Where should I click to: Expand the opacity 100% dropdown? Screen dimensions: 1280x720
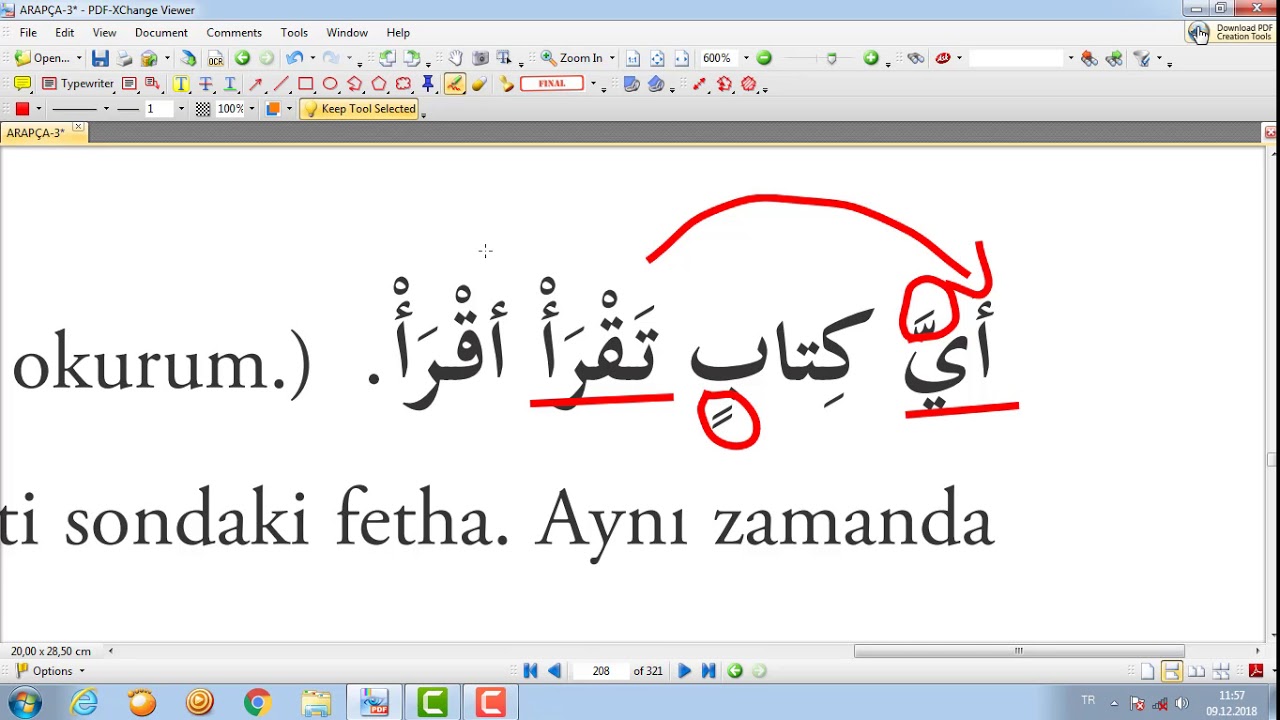pyautogui.click(x=251, y=109)
